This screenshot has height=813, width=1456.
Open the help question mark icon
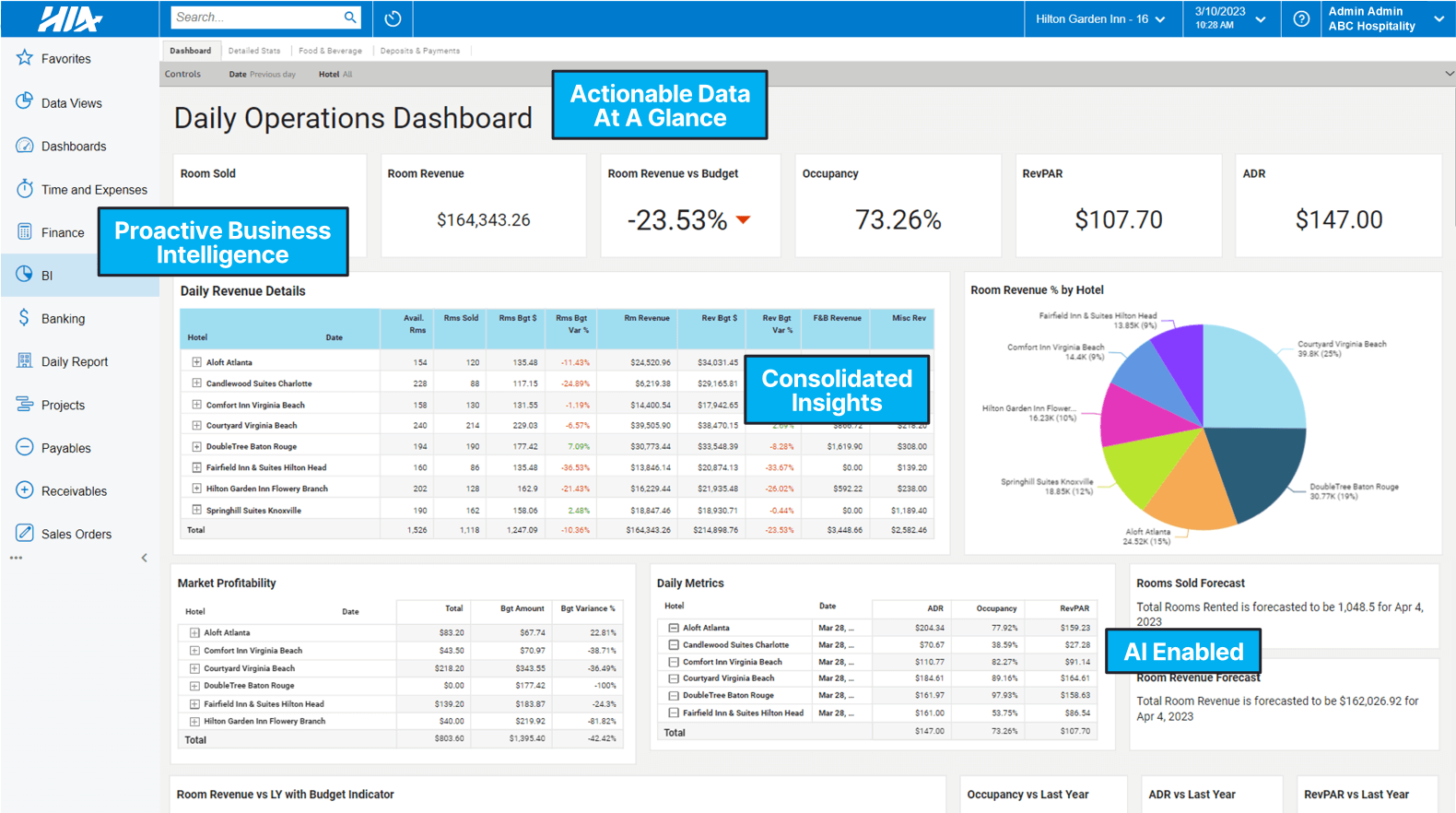1301,18
